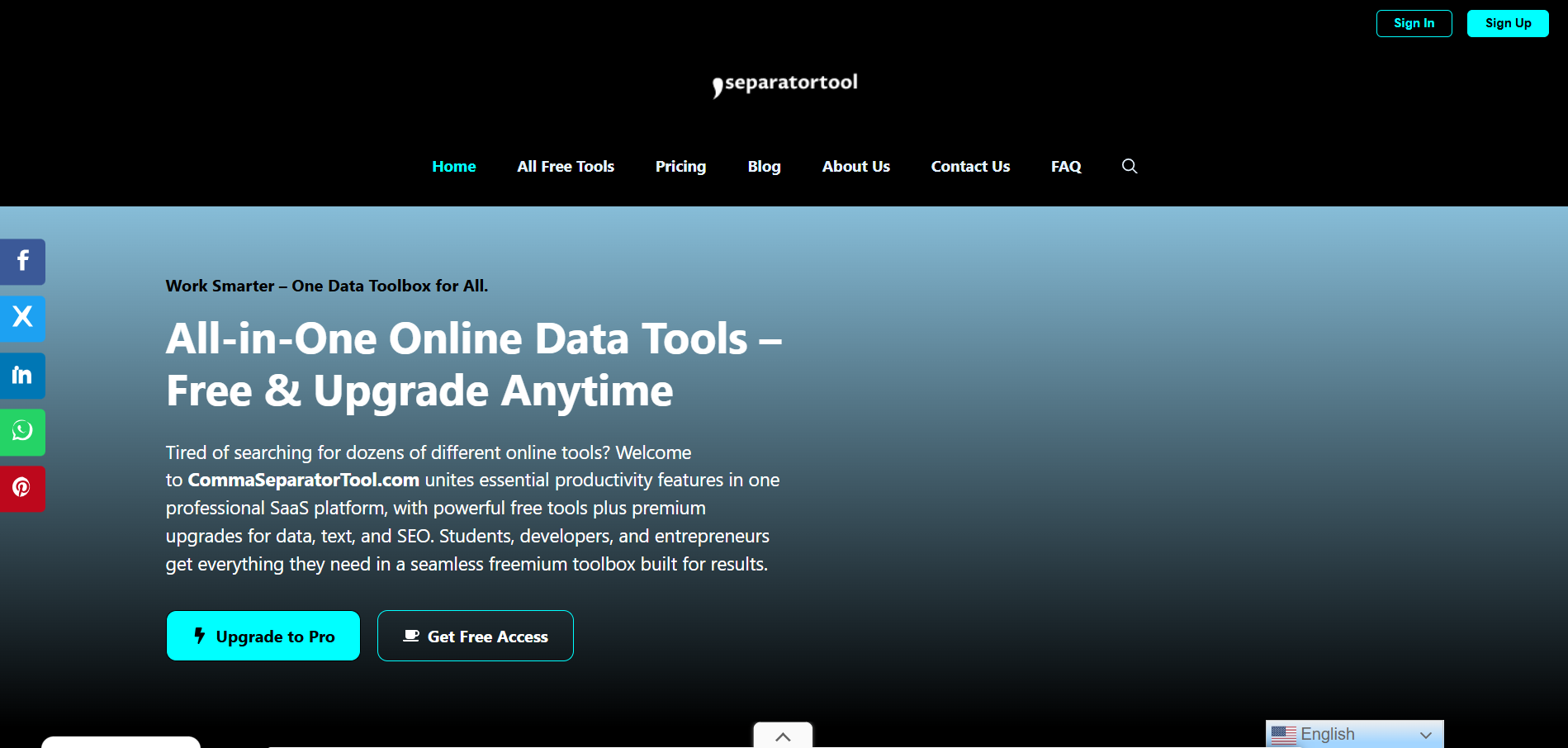Open About Us page

pyautogui.click(x=856, y=167)
